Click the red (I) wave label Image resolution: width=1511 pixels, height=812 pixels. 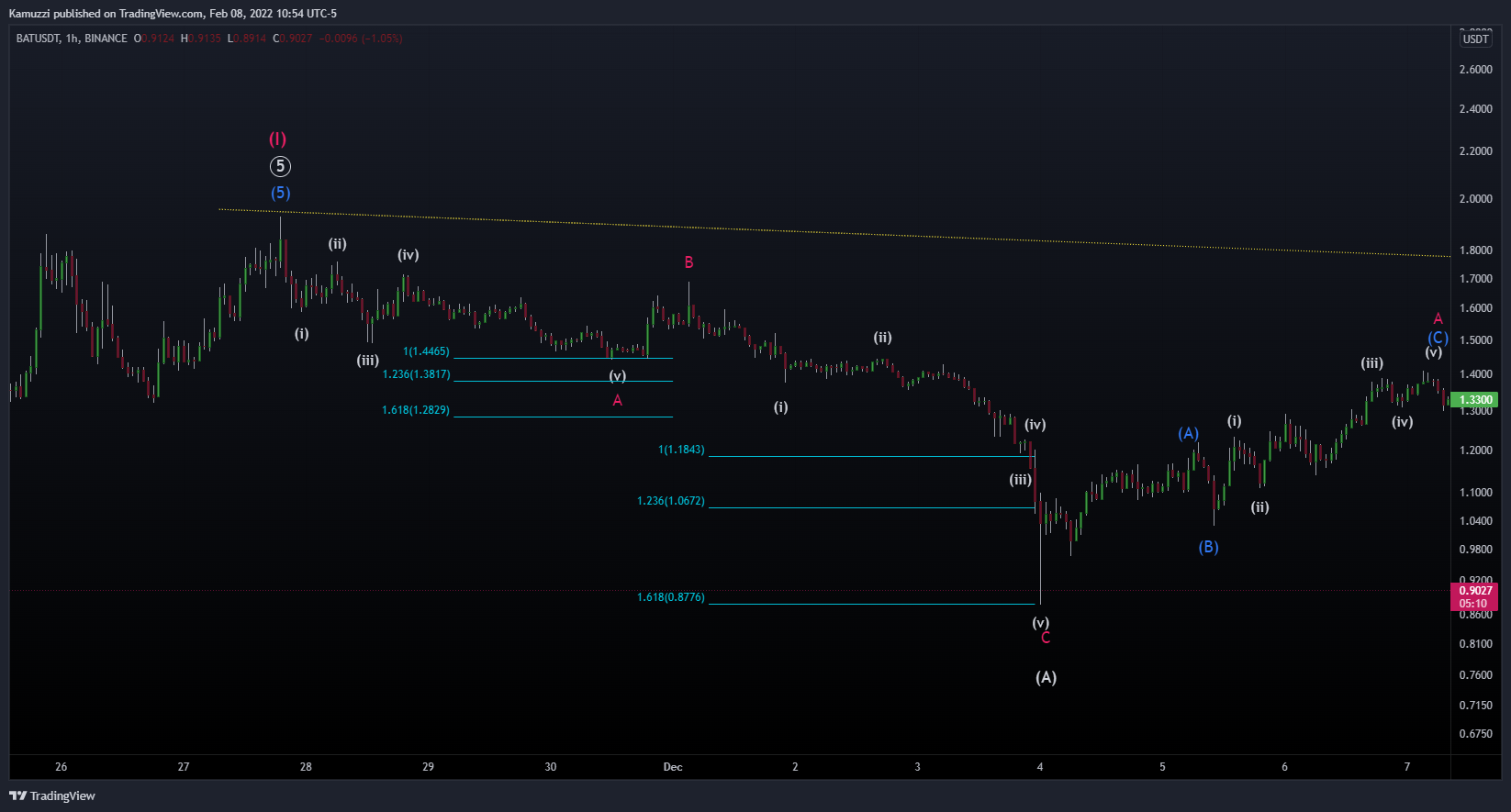click(277, 139)
